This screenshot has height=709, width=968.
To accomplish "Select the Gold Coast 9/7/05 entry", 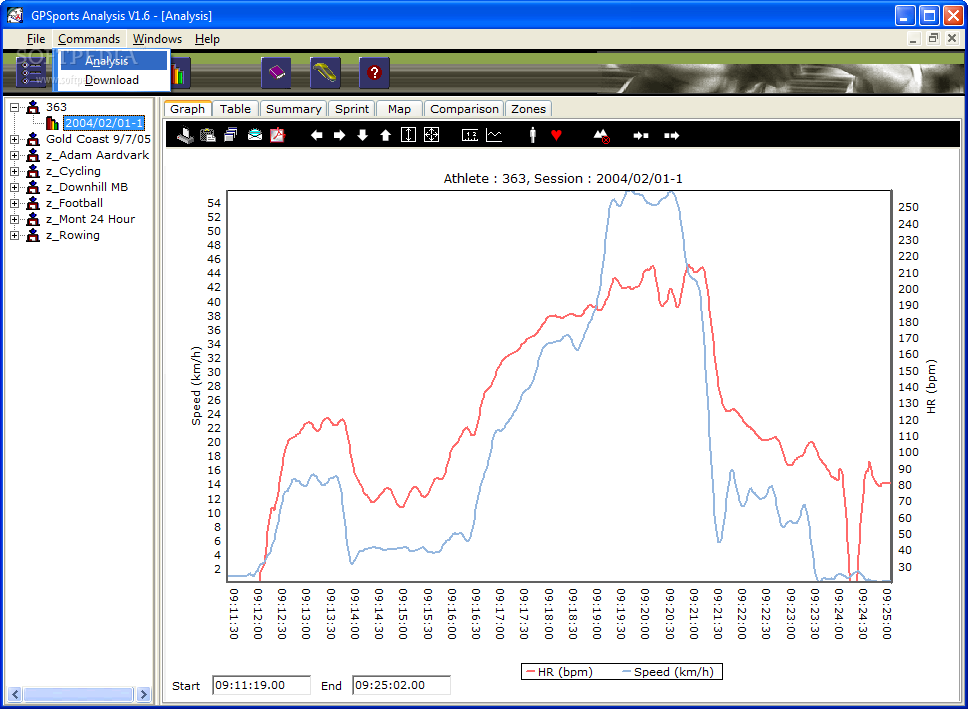I will (x=98, y=140).
